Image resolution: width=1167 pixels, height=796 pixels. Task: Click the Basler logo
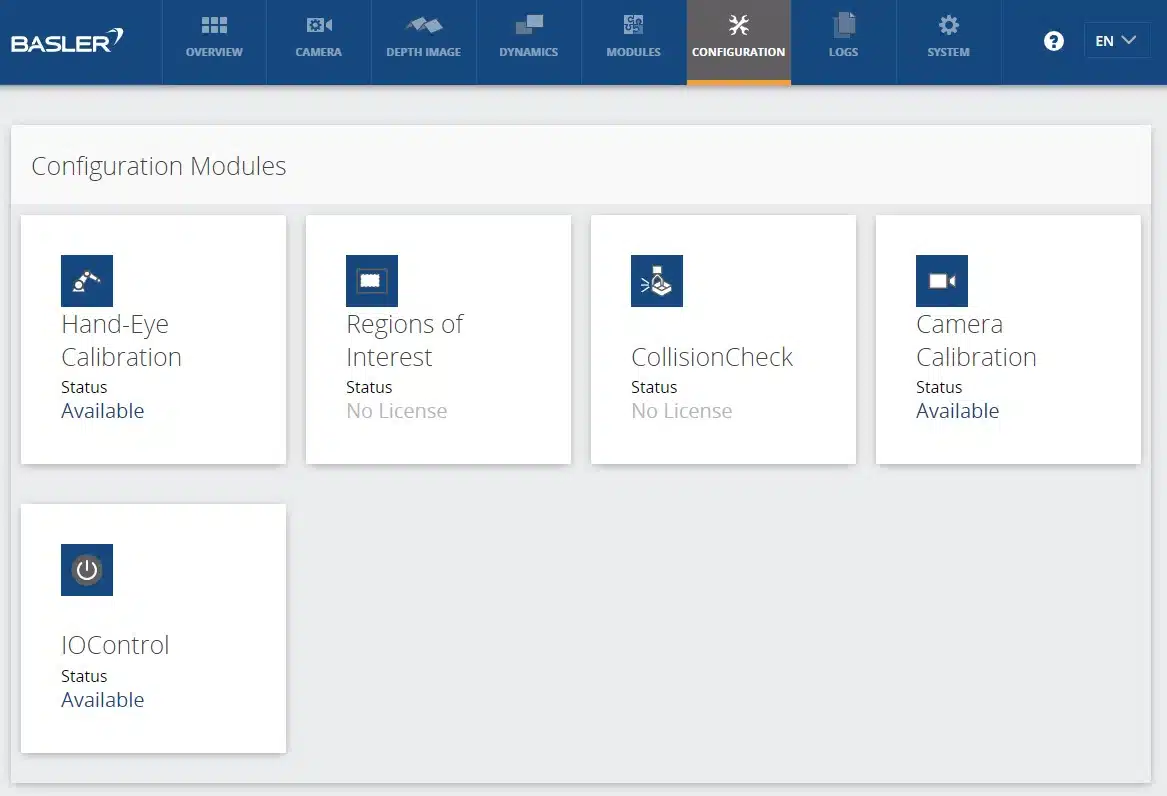click(x=67, y=42)
